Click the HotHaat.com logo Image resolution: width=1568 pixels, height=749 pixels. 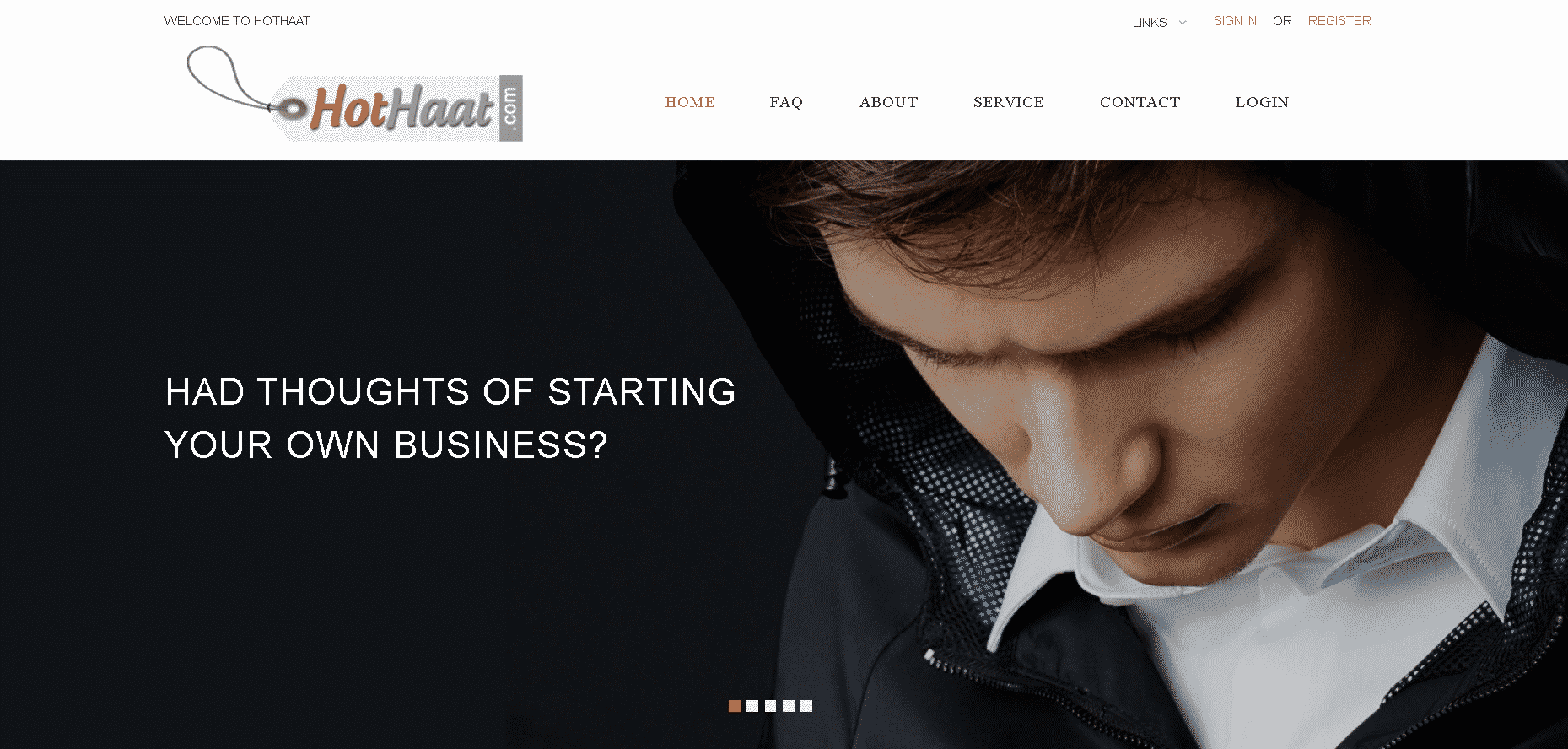coord(354,94)
